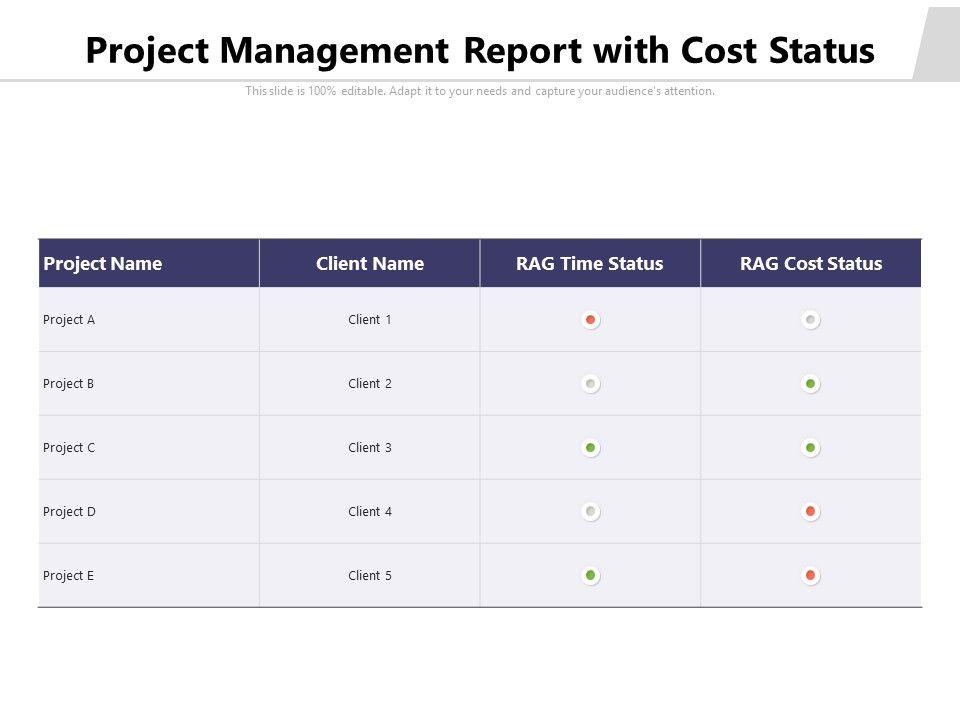
Task: Select Project D grey time status indicator
Action: click(591, 512)
